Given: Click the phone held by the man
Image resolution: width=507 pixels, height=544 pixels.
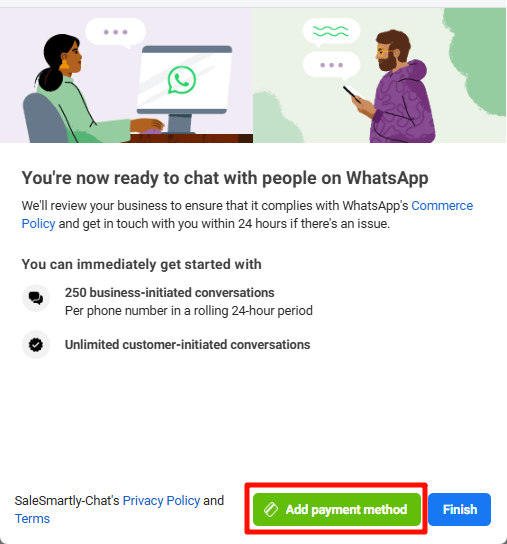Looking at the screenshot, I should [x=352, y=92].
